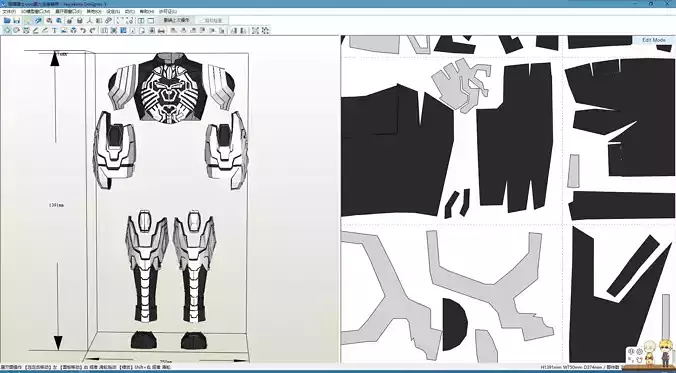Redo with the right curved arrow icon

coord(92,30)
